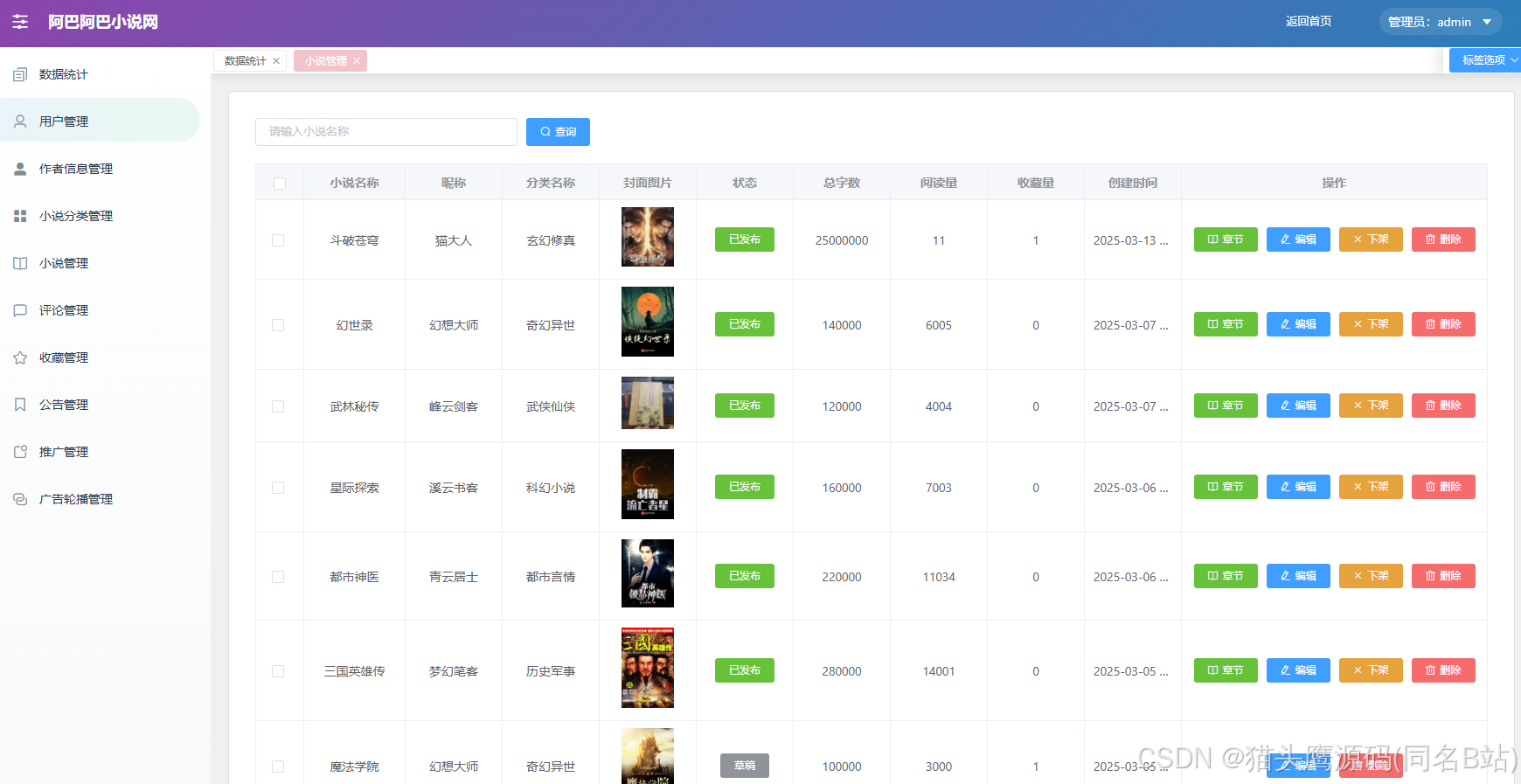The image size is (1521, 784).
Task: Open 章节 for 幻世录
Action: [1226, 324]
